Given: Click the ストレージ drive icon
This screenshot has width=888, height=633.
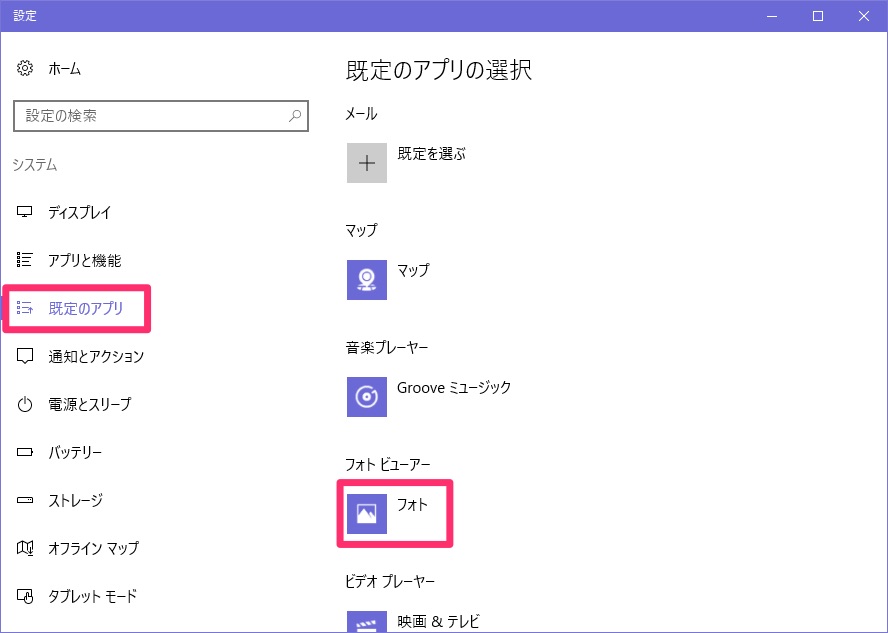Looking at the screenshot, I should [24, 501].
